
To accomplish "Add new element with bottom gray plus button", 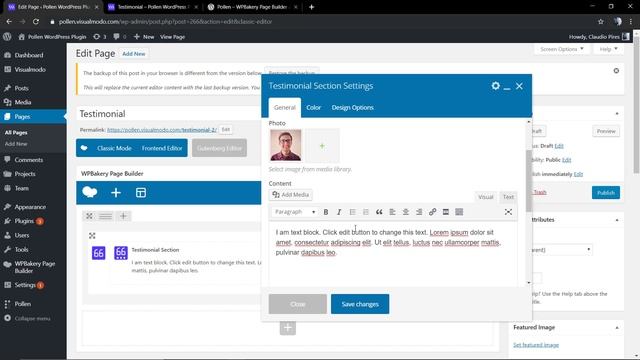I will click(x=288, y=327).
